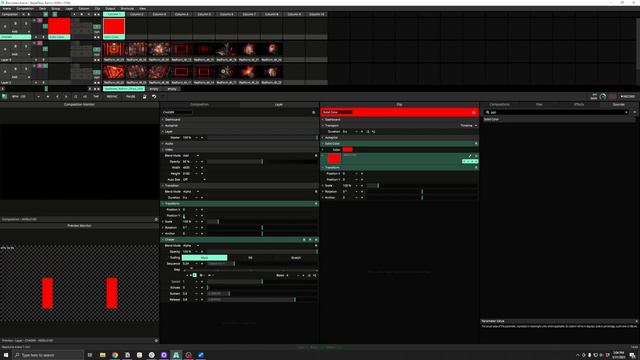Open the notification center icon on the taskbar
The height and width of the screenshot is (360, 640).
(632, 356)
